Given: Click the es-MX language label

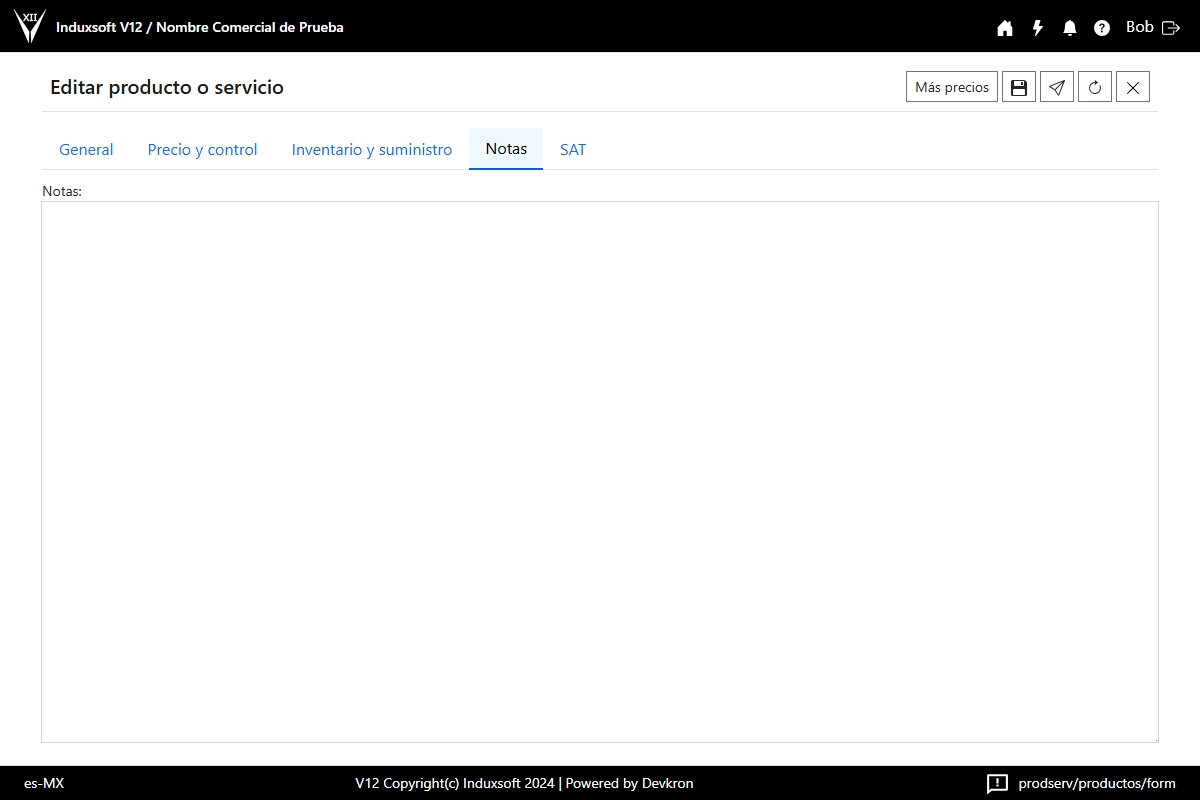Looking at the screenshot, I should tap(44, 783).
